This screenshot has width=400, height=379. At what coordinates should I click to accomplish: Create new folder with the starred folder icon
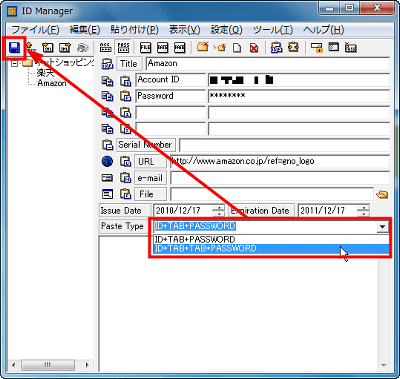pyautogui.click(x=202, y=47)
